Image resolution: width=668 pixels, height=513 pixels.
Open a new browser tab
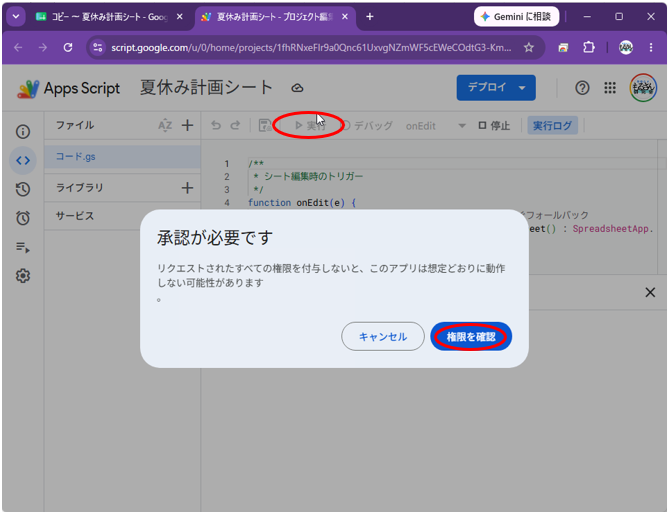370,17
